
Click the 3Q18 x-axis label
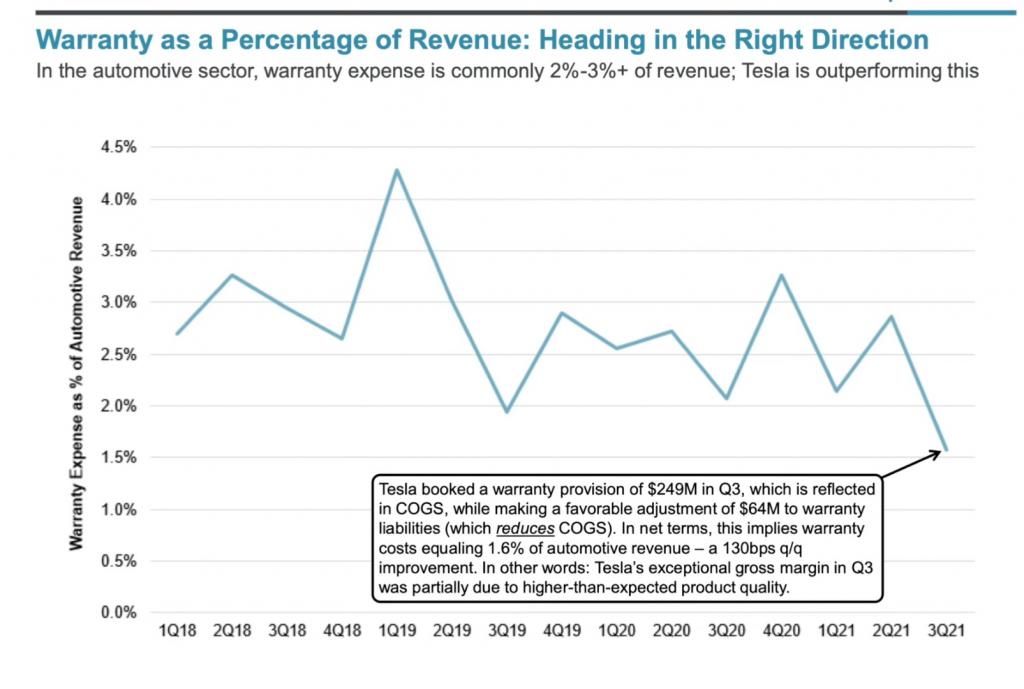point(287,631)
